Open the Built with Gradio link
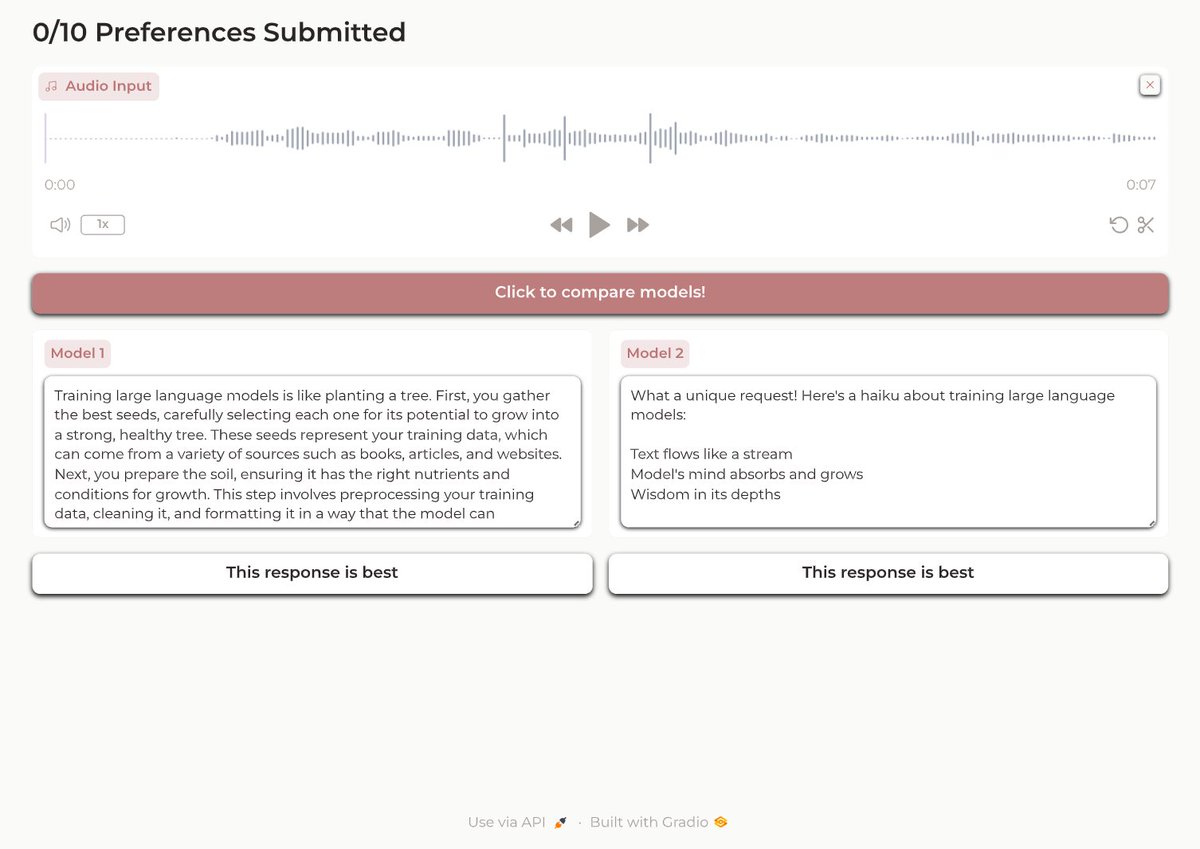Screen dimensions: 1200x849 pyautogui.click(x=659, y=822)
